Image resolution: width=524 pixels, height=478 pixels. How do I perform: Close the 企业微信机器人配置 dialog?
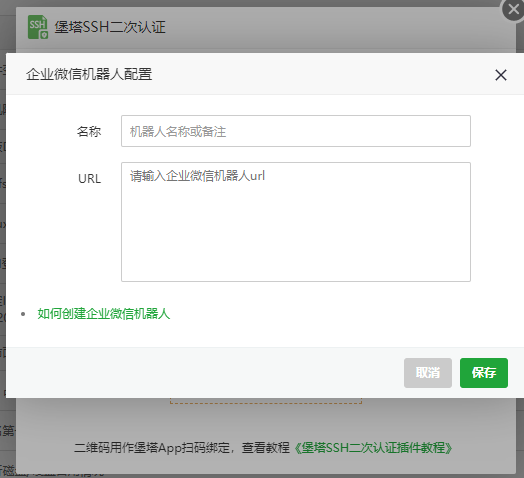click(501, 75)
